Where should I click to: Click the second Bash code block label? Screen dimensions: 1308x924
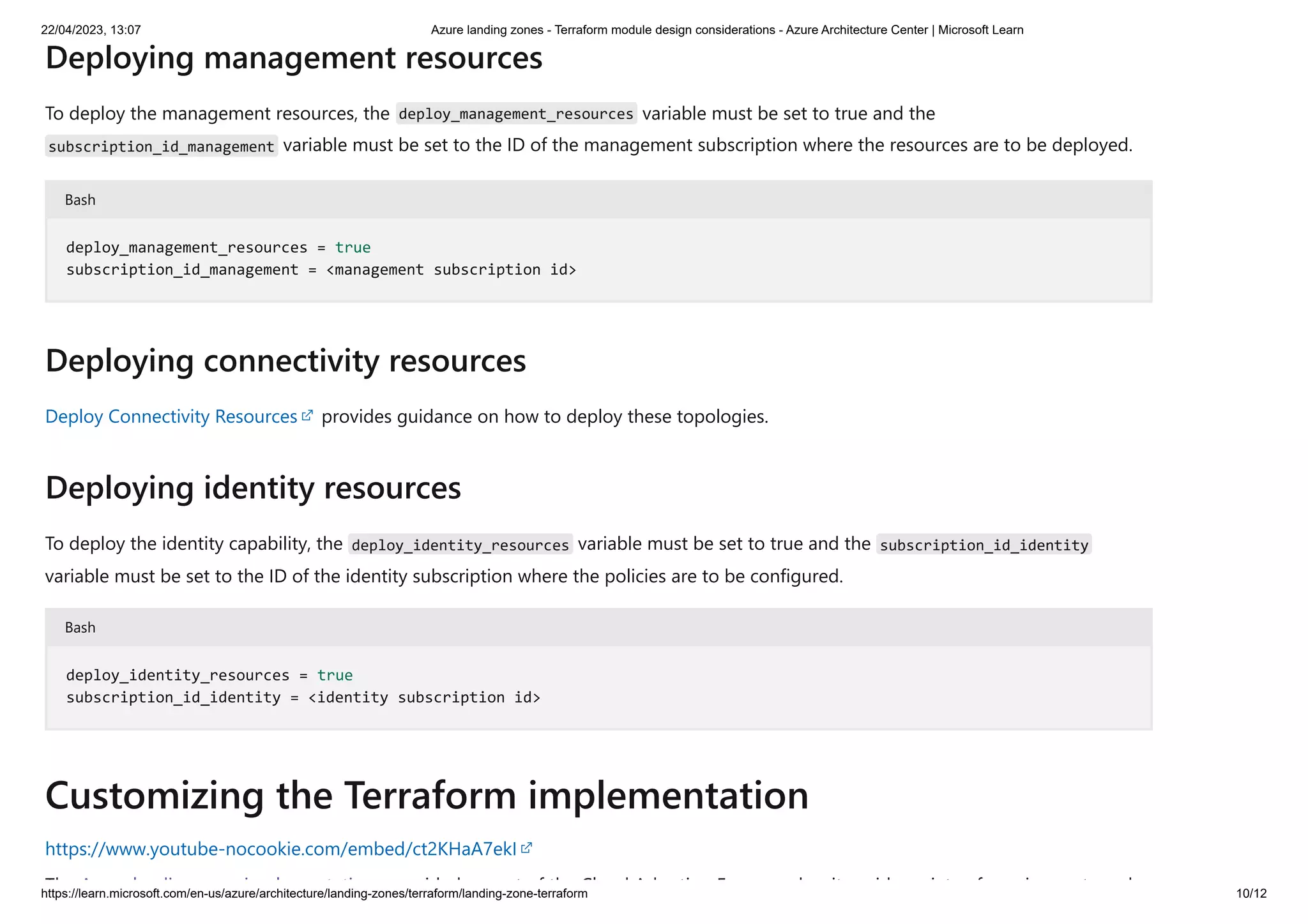(x=80, y=628)
